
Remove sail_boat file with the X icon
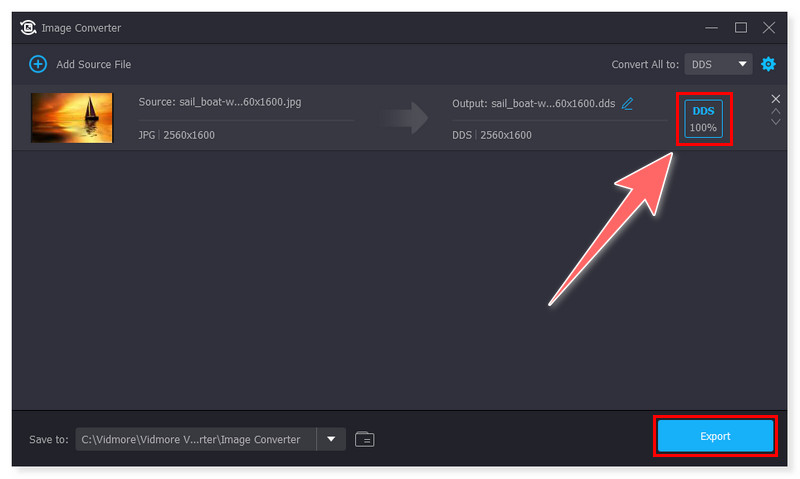tap(775, 98)
